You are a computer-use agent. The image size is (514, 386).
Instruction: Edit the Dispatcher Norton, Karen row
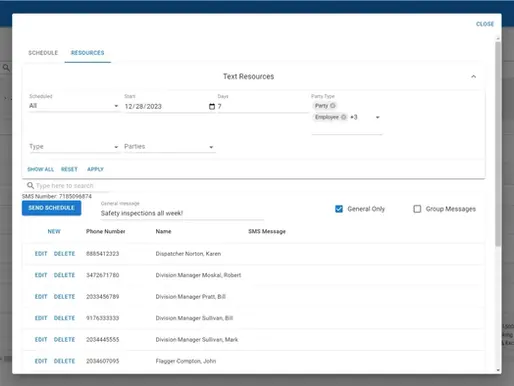tap(41, 254)
